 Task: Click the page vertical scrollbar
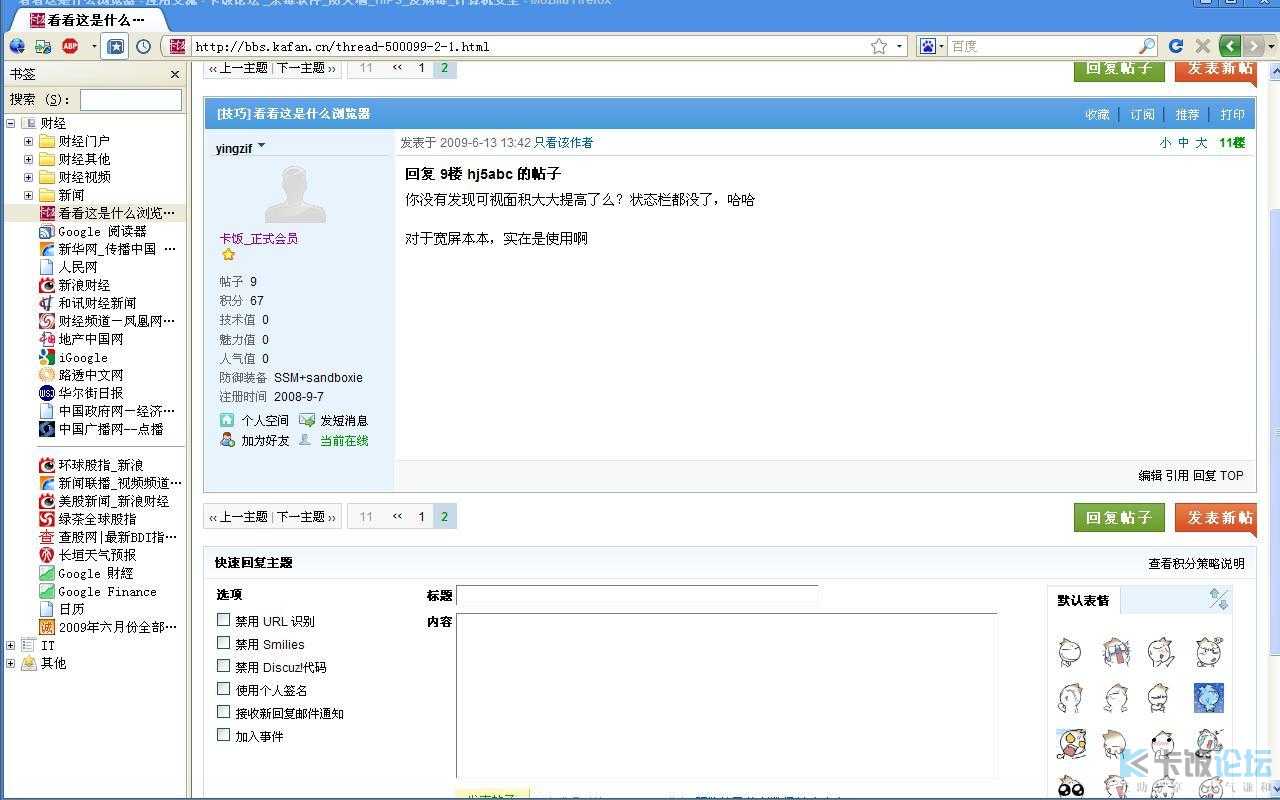[x=1274, y=430]
